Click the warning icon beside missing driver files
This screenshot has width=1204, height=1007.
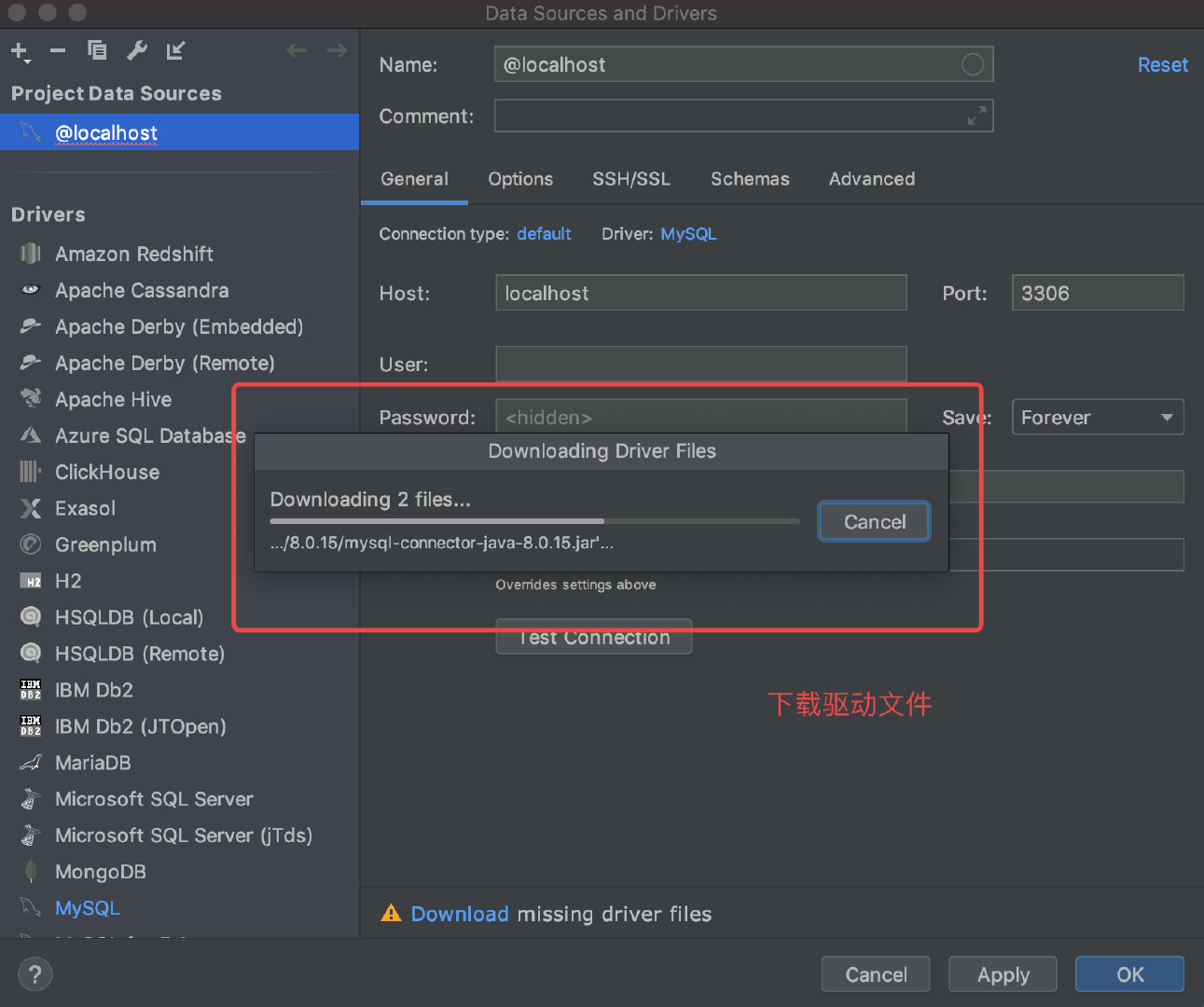[x=391, y=914]
